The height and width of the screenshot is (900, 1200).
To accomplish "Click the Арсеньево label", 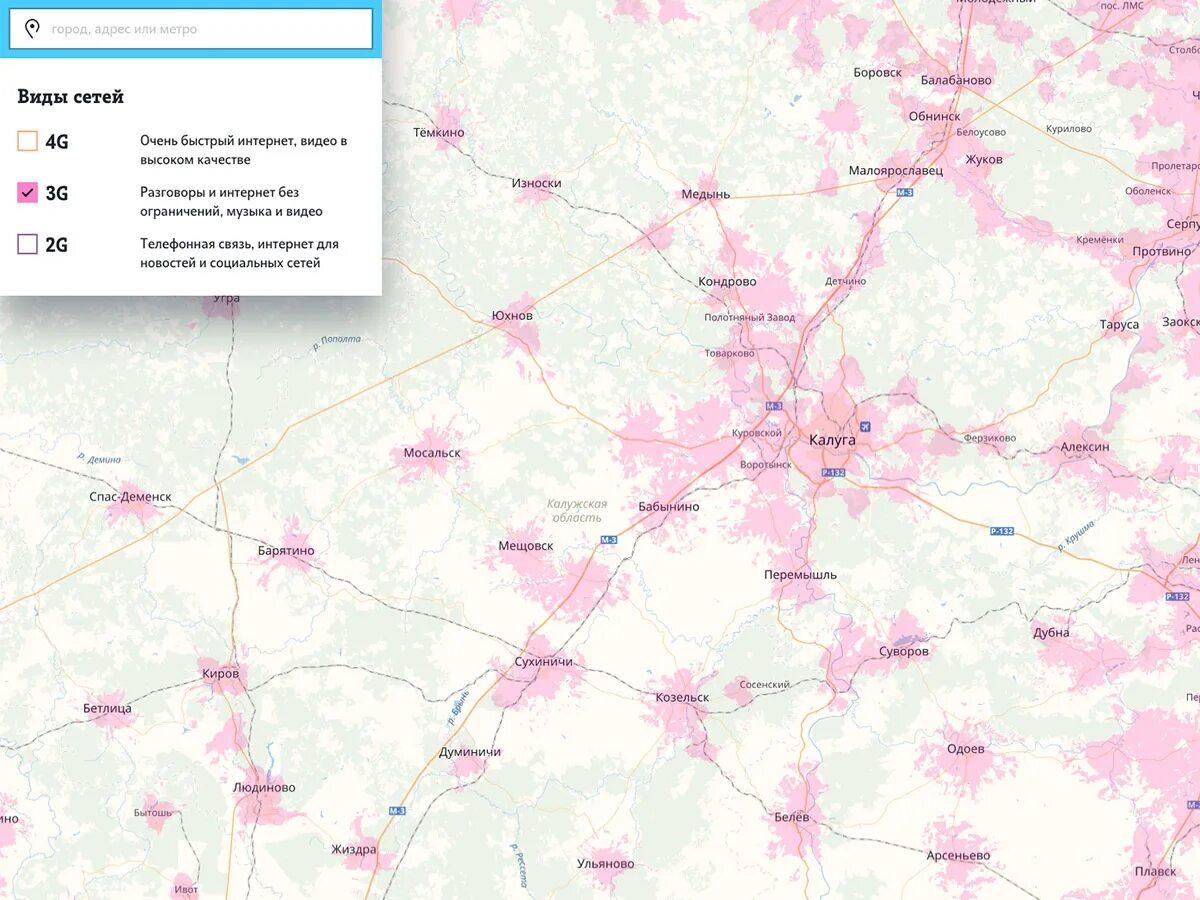I will [x=957, y=856].
